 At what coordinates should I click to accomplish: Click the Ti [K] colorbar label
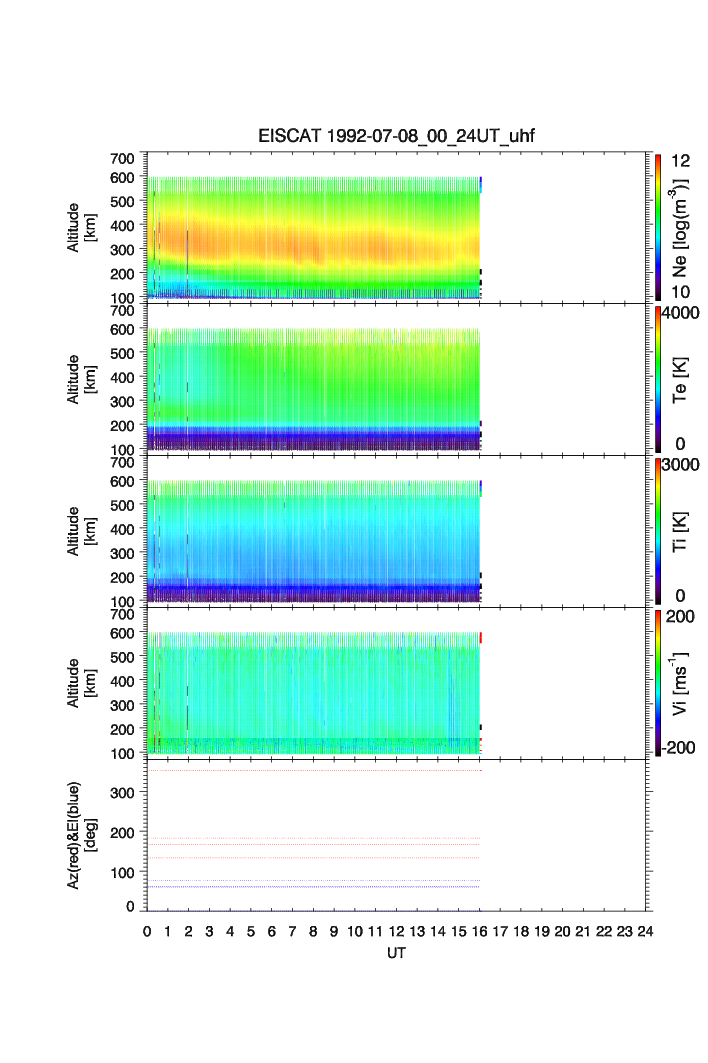(x=680, y=532)
